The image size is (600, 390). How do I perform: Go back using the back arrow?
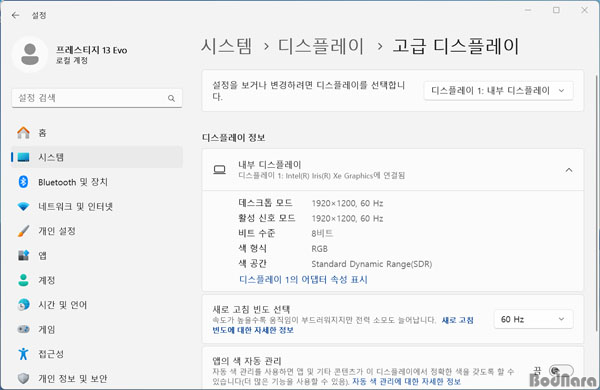coord(15,15)
